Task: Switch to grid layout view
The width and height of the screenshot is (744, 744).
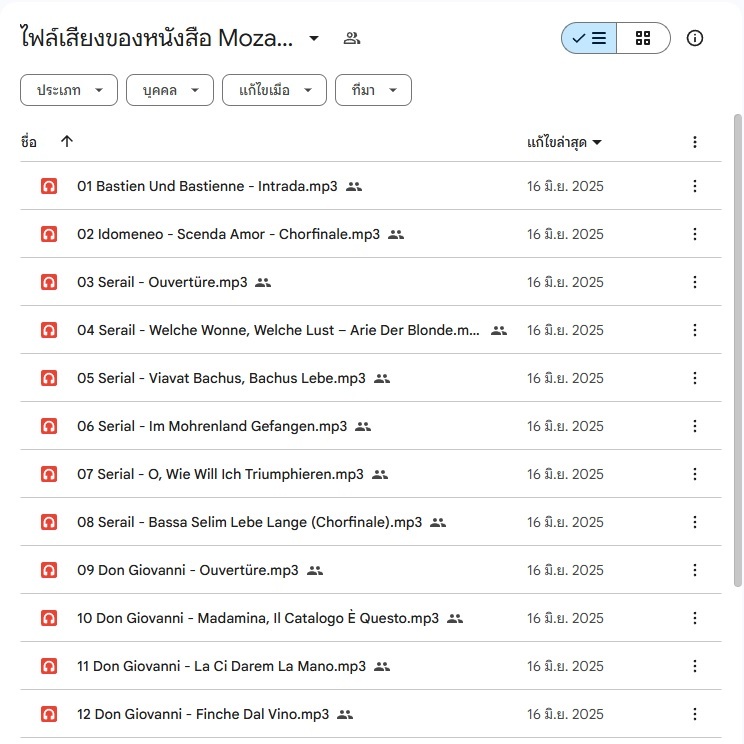Action: (643, 38)
